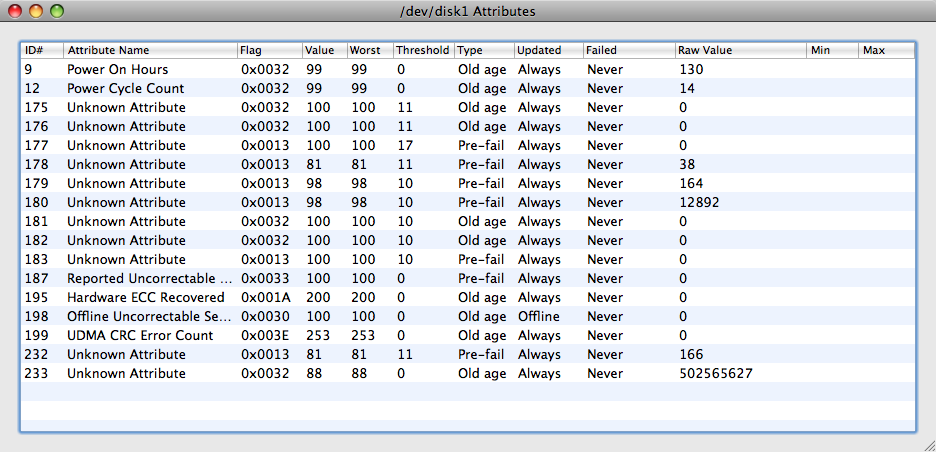Image resolution: width=936 pixels, height=452 pixels.
Task: Select attribute row with ID 177
Action: pyautogui.click(x=468, y=146)
